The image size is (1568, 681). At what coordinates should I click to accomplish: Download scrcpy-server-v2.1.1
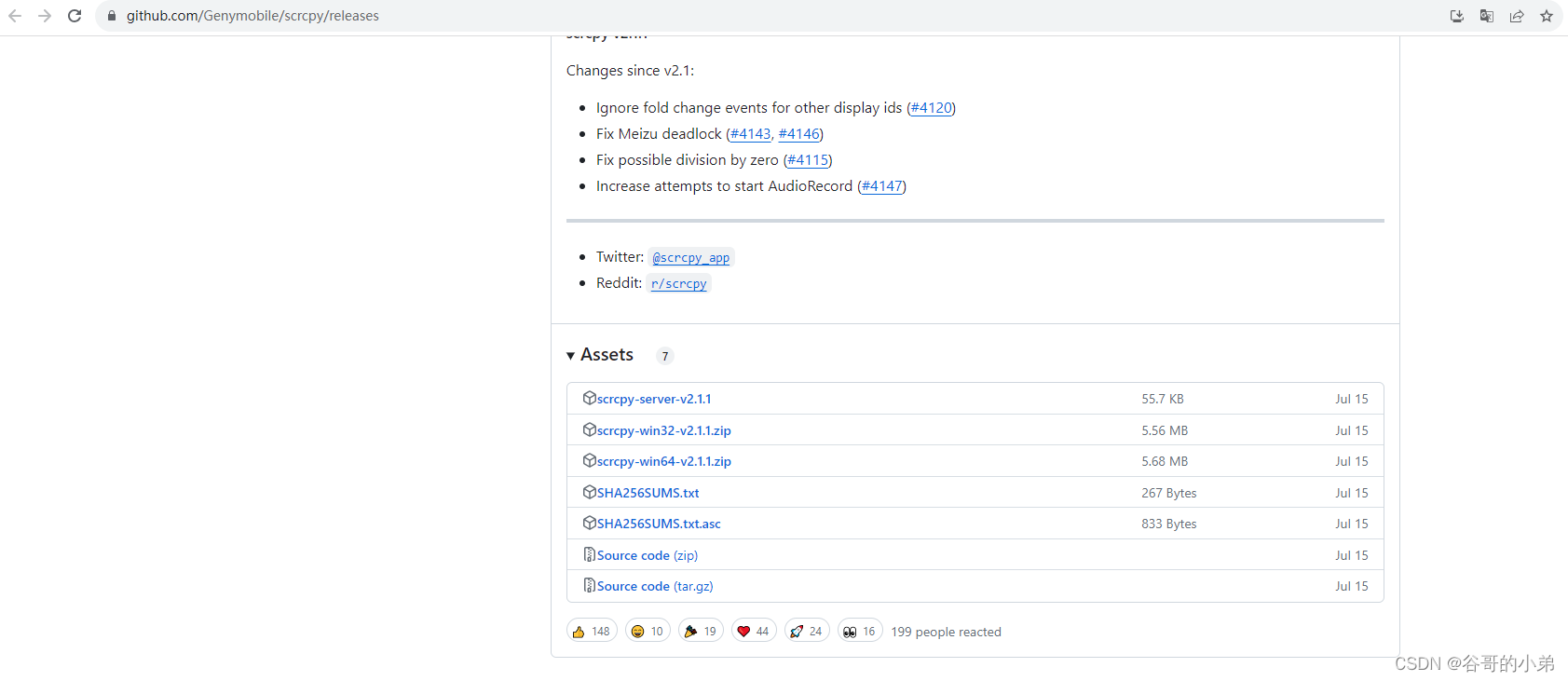654,399
